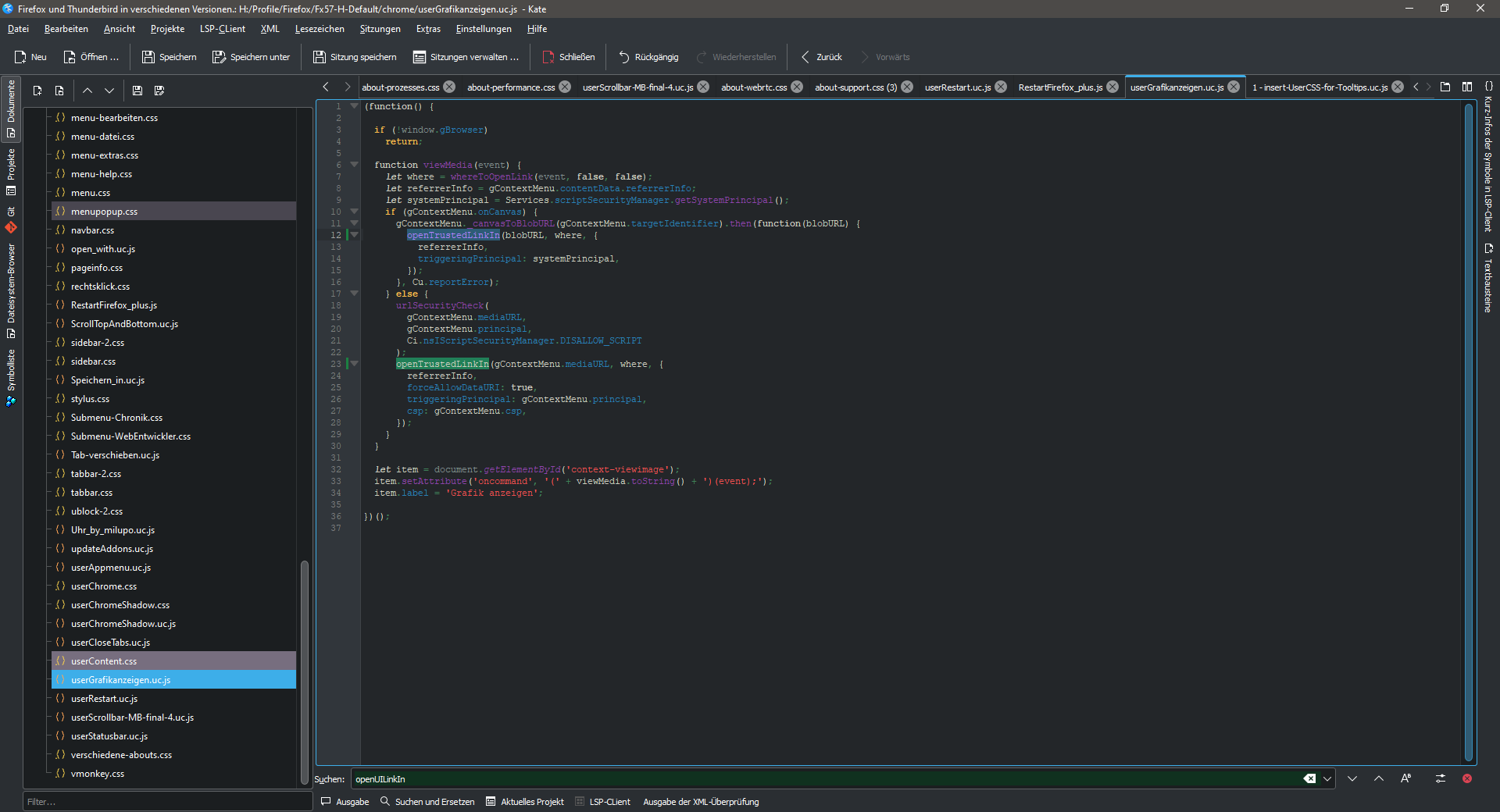Select userChrome.css in the document list

click(104, 586)
